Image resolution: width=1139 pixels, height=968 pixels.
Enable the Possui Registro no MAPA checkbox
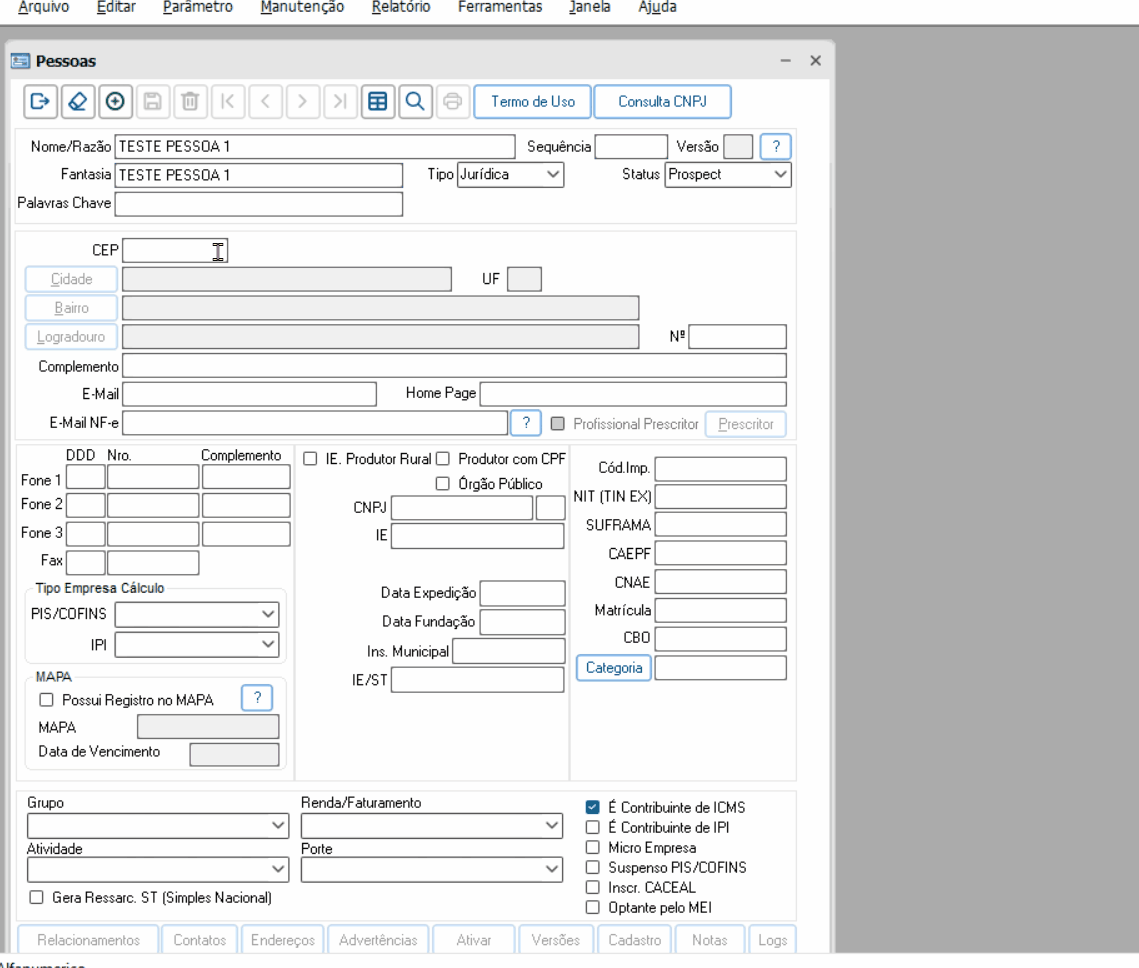pos(46,700)
